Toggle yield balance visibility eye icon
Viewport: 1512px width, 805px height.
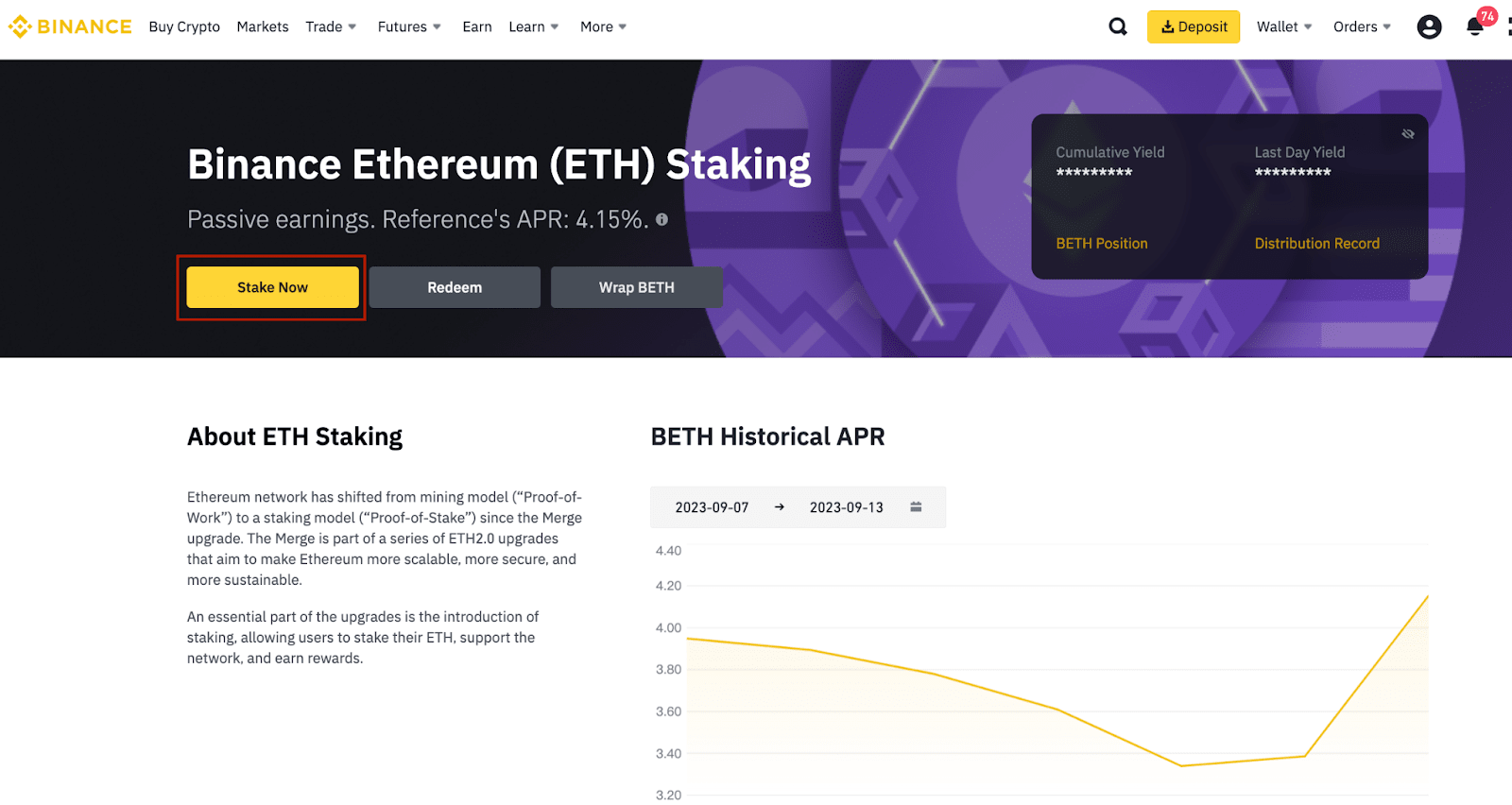click(x=1408, y=134)
